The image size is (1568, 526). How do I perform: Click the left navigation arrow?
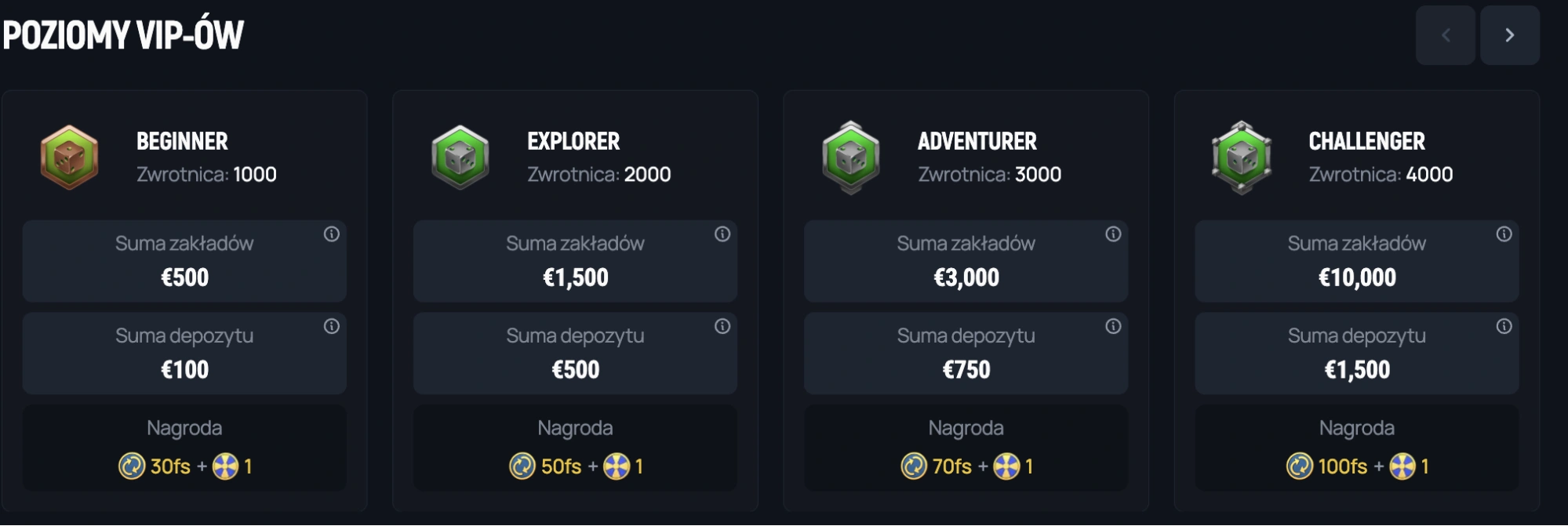(x=1445, y=34)
